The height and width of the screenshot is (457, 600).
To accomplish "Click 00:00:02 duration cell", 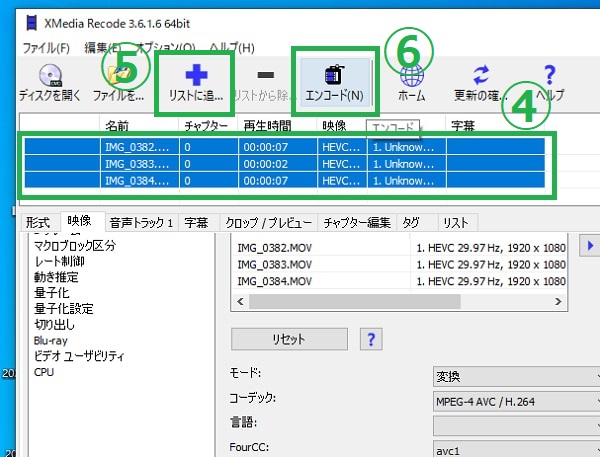I will click(266, 164).
